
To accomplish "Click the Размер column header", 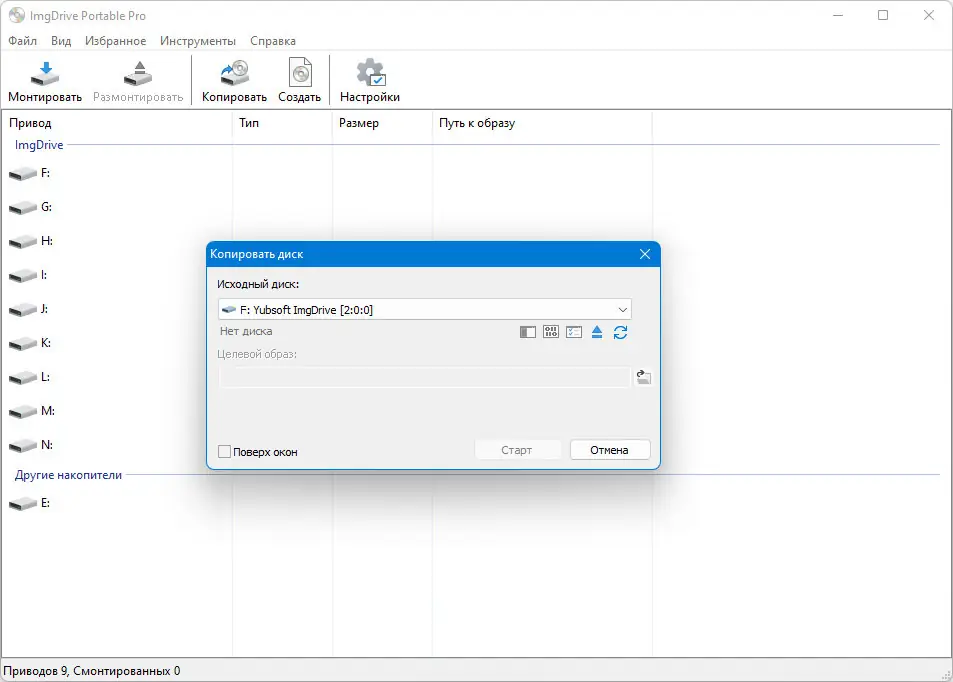I will (382, 123).
